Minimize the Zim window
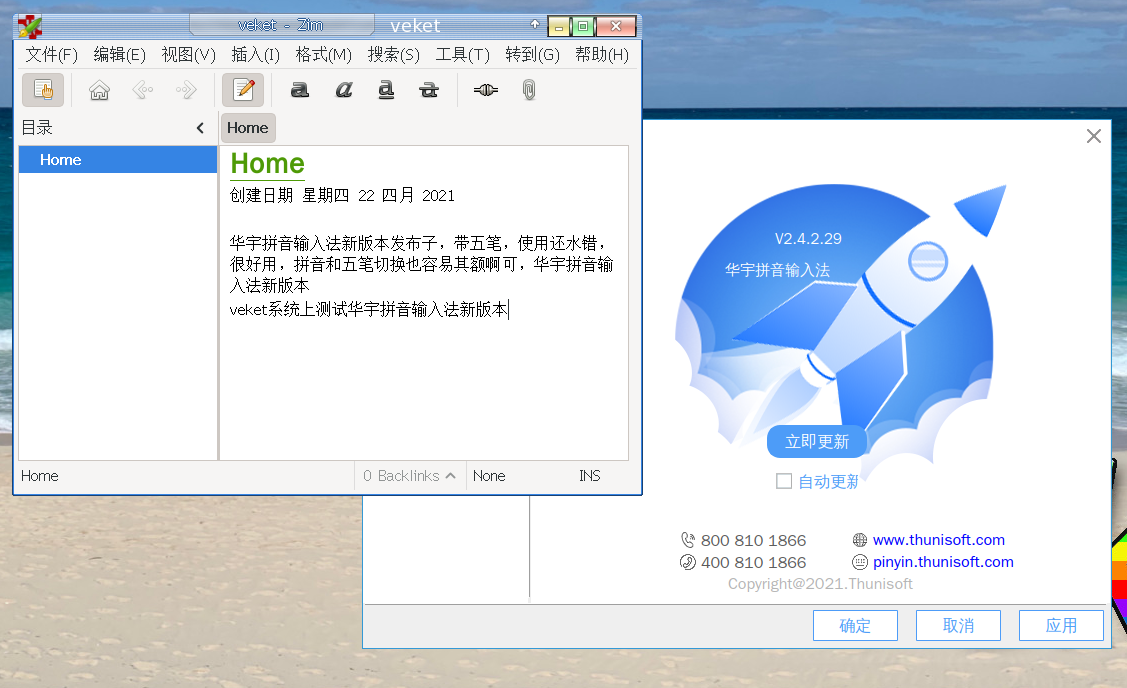 558,27
